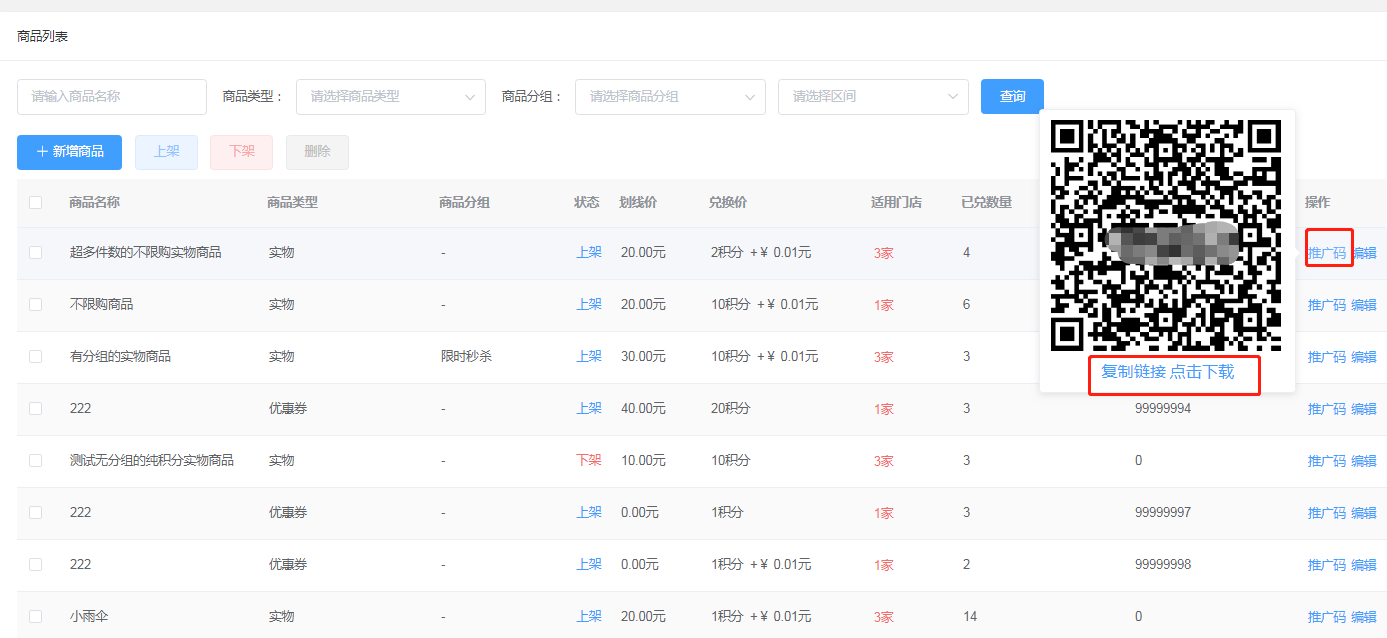1387x638 pixels.
Task: Click the 已兑数量 column header
Action: pos(987,202)
